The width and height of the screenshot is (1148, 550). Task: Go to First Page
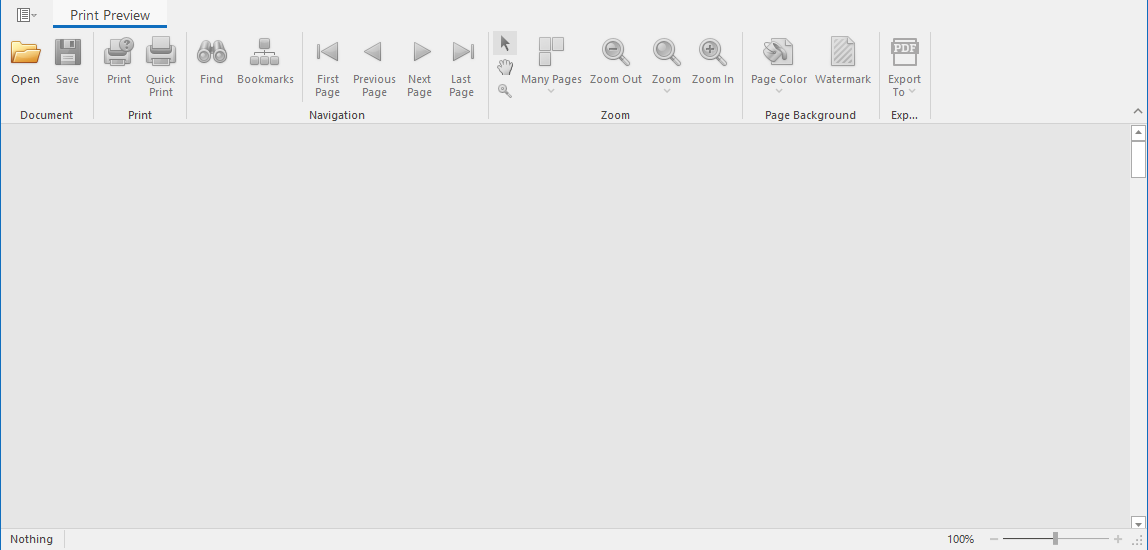click(328, 52)
